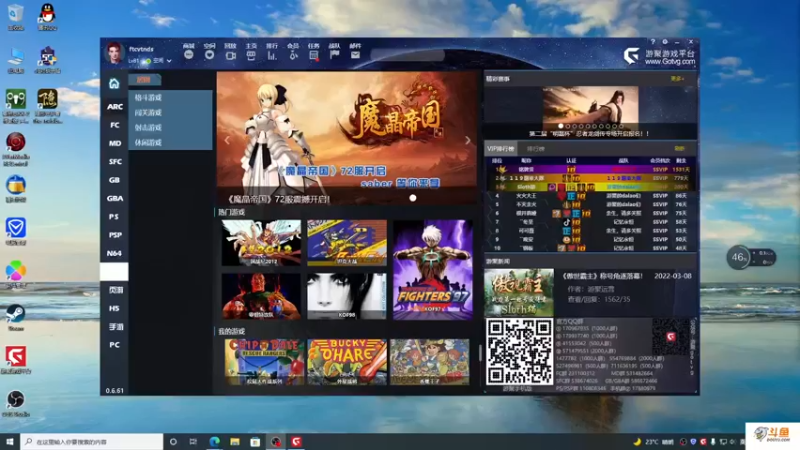The image size is (800, 450).
Task: Click the icon between 回放 and 排行
Action: pos(251,52)
